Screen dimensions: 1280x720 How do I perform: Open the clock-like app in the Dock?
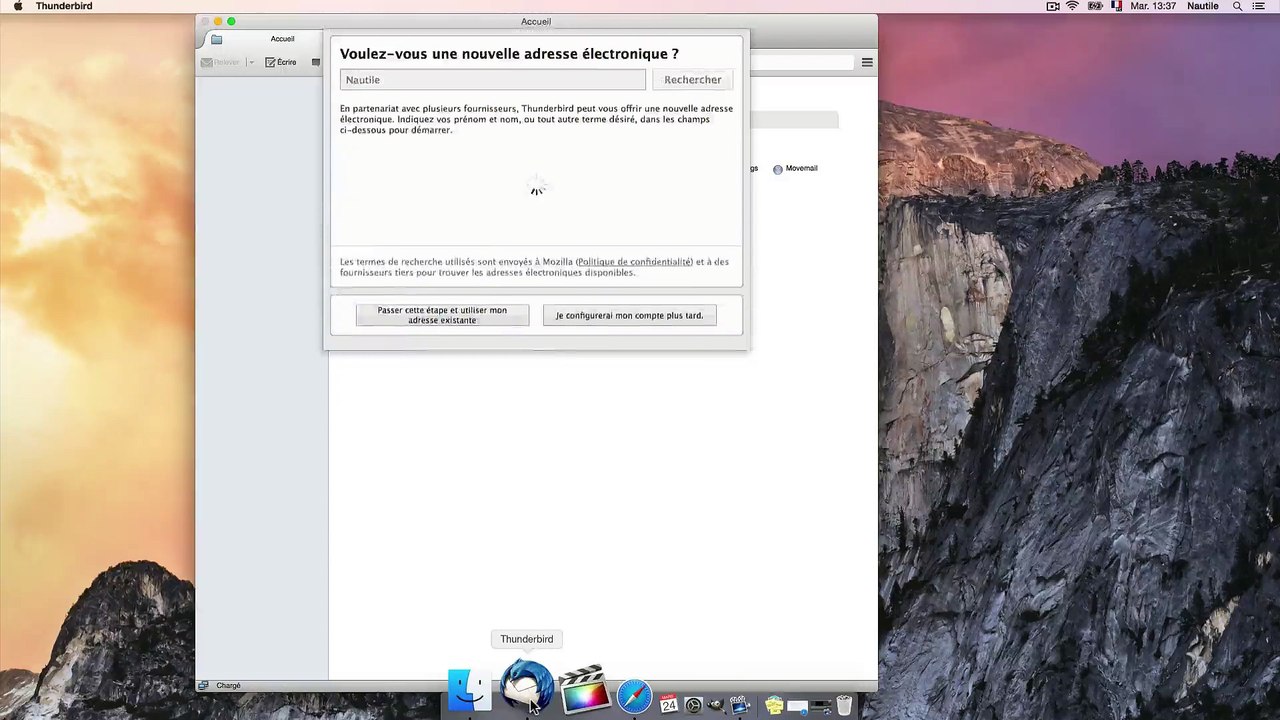(x=693, y=705)
